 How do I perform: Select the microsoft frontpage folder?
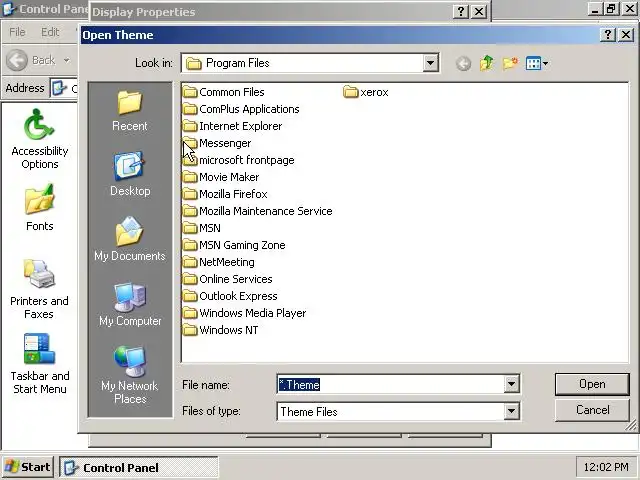pyautogui.click(x=239, y=160)
